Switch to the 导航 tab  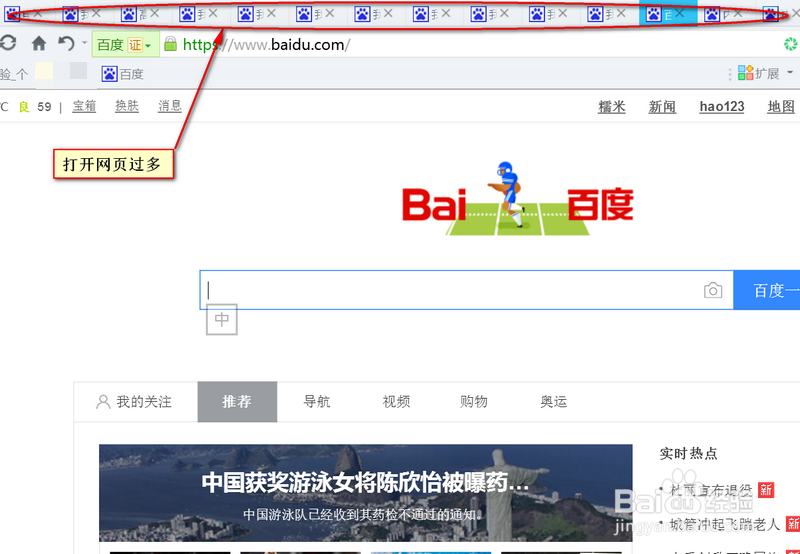[x=317, y=401]
